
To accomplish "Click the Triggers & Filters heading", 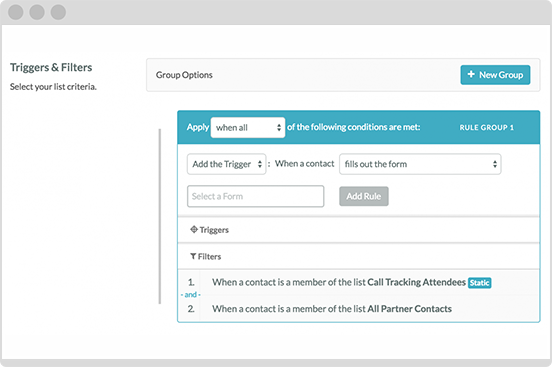I will pyautogui.click(x=51, y=67).
